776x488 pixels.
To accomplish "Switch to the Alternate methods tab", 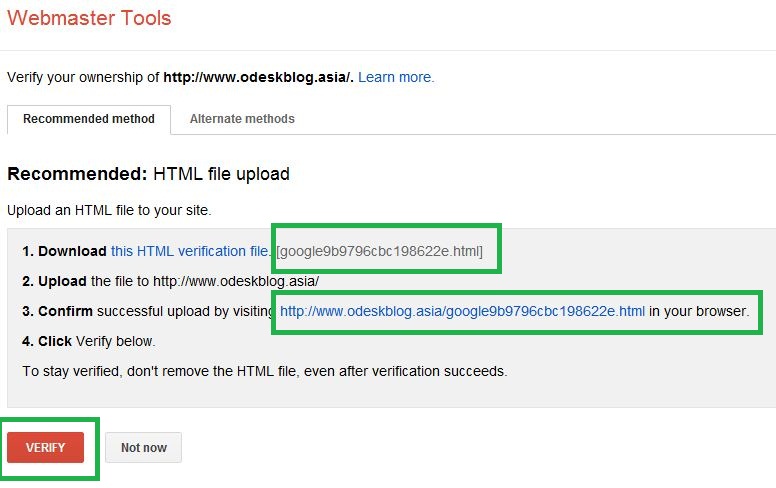I will (x=242, y=119).
